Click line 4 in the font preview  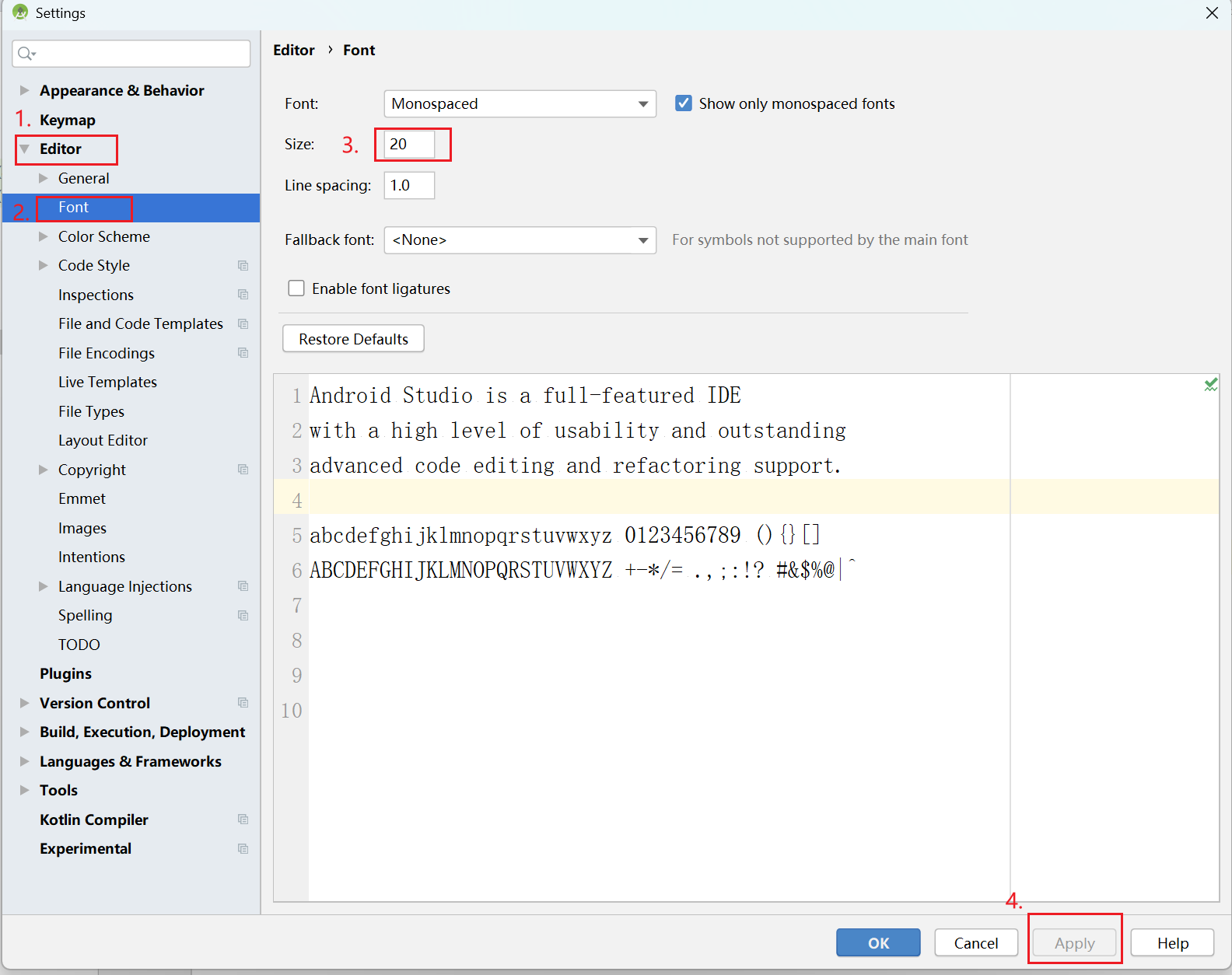[x=747, y=498]
